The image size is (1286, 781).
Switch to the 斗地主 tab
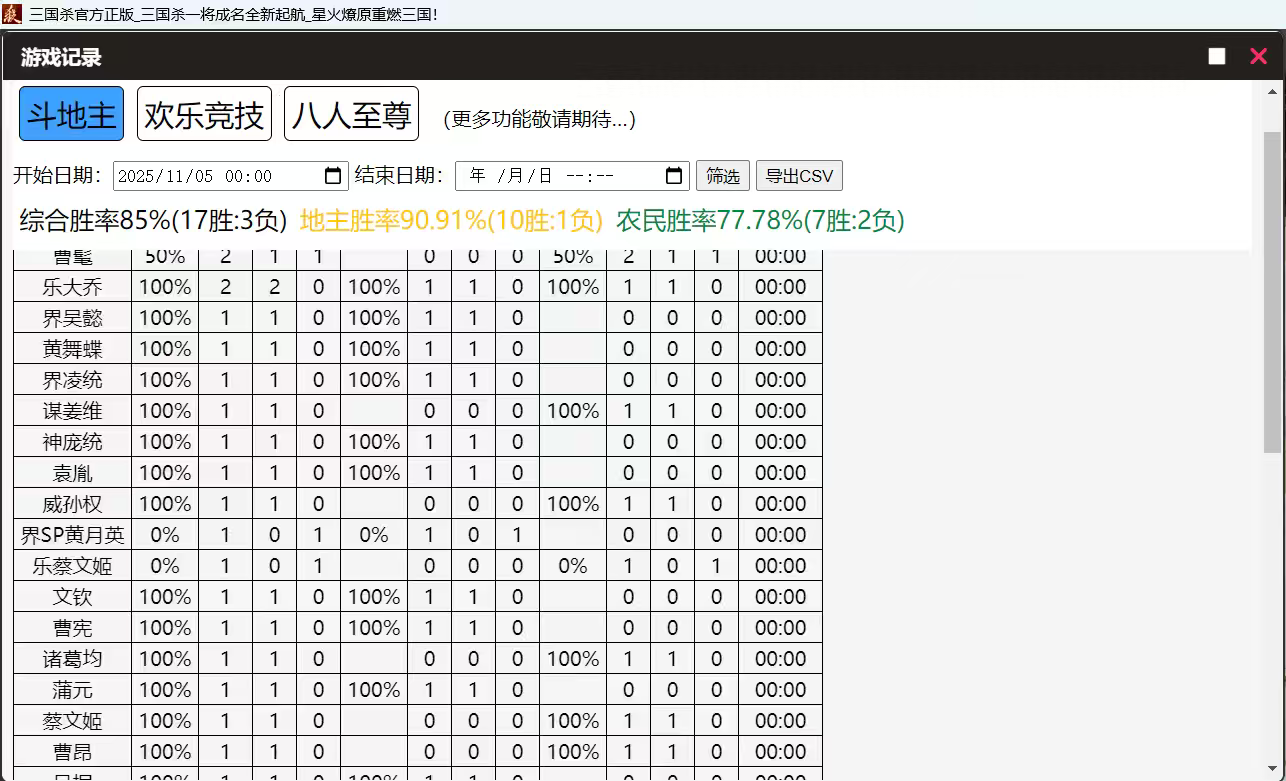71,114
